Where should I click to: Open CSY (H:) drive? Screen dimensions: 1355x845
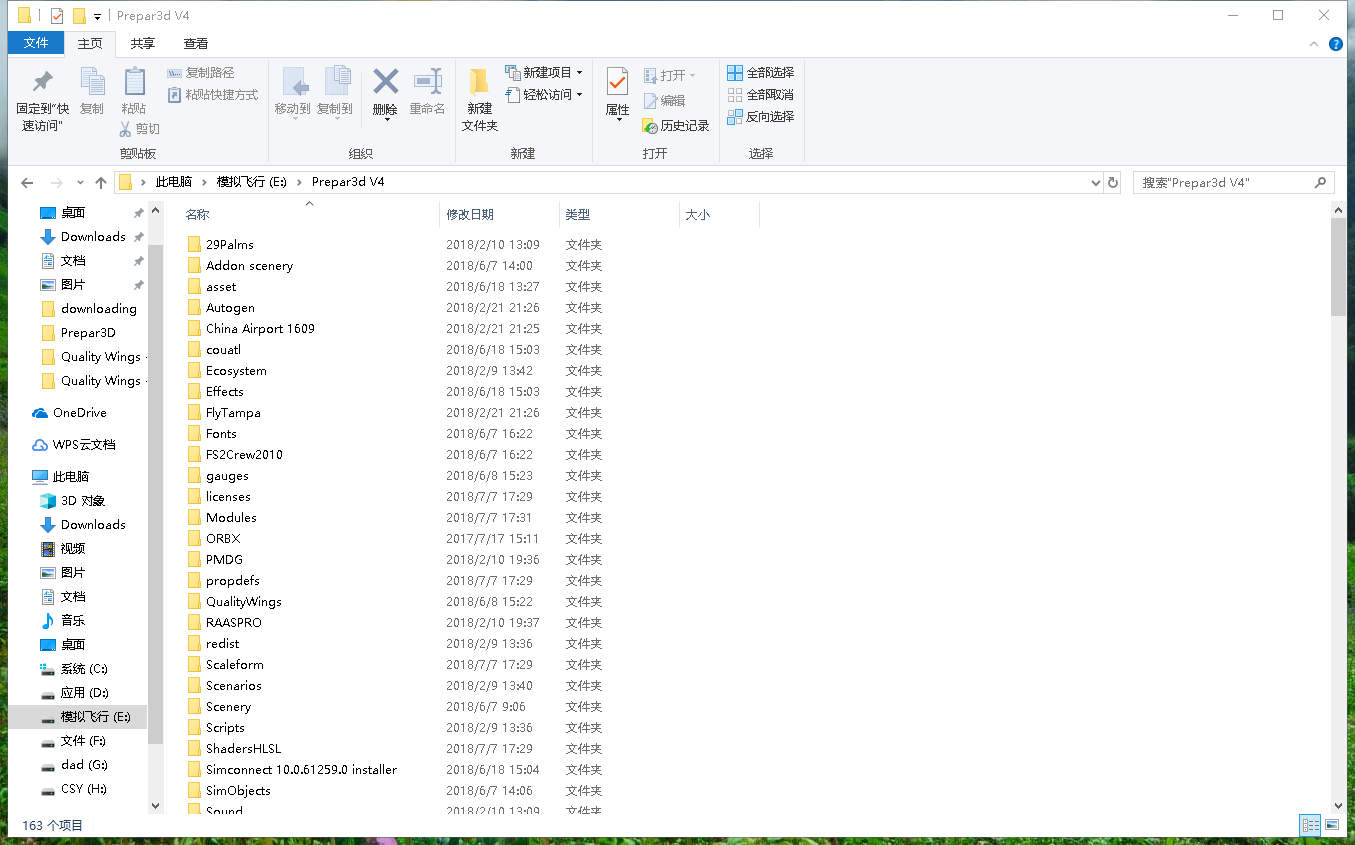[84, 789]
